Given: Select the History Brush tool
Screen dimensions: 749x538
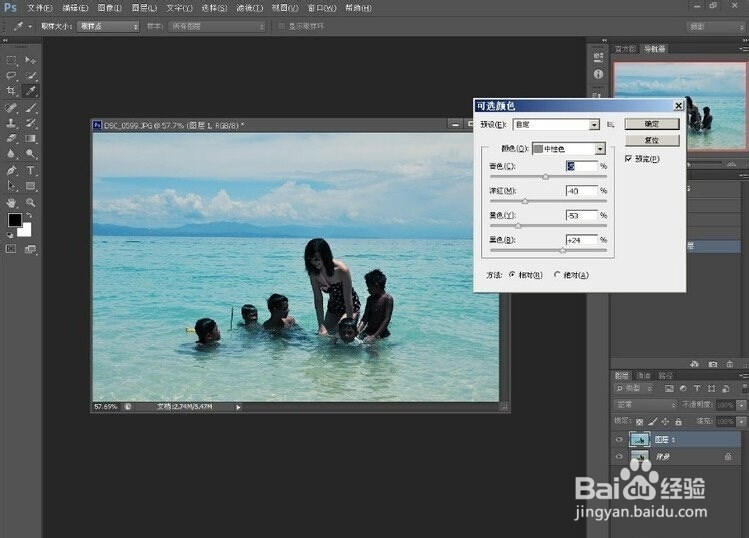Looking at the screenshot, I should pyautogui.click(x=31, y=123).
